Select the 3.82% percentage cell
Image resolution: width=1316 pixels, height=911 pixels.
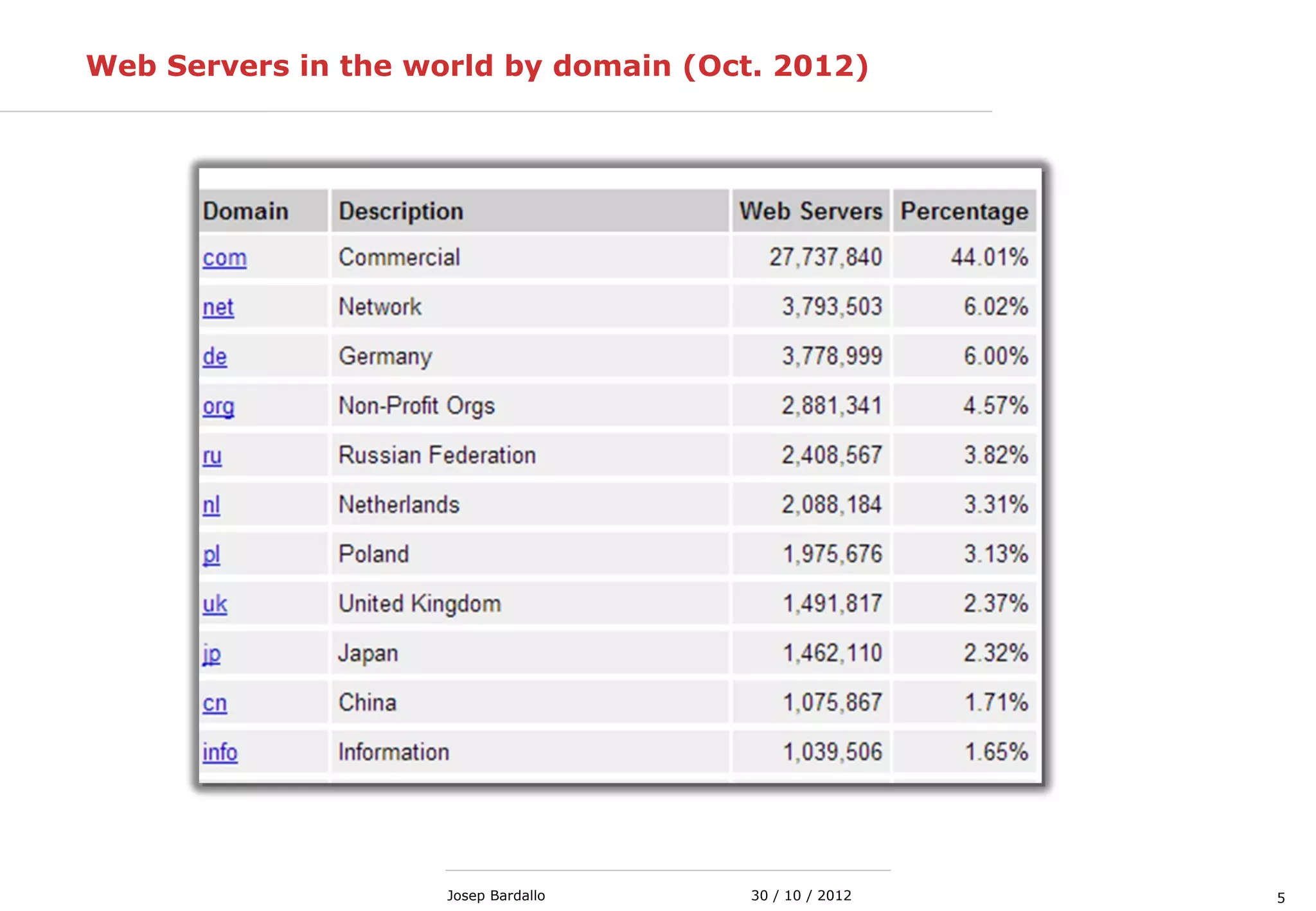pos(965,455)
